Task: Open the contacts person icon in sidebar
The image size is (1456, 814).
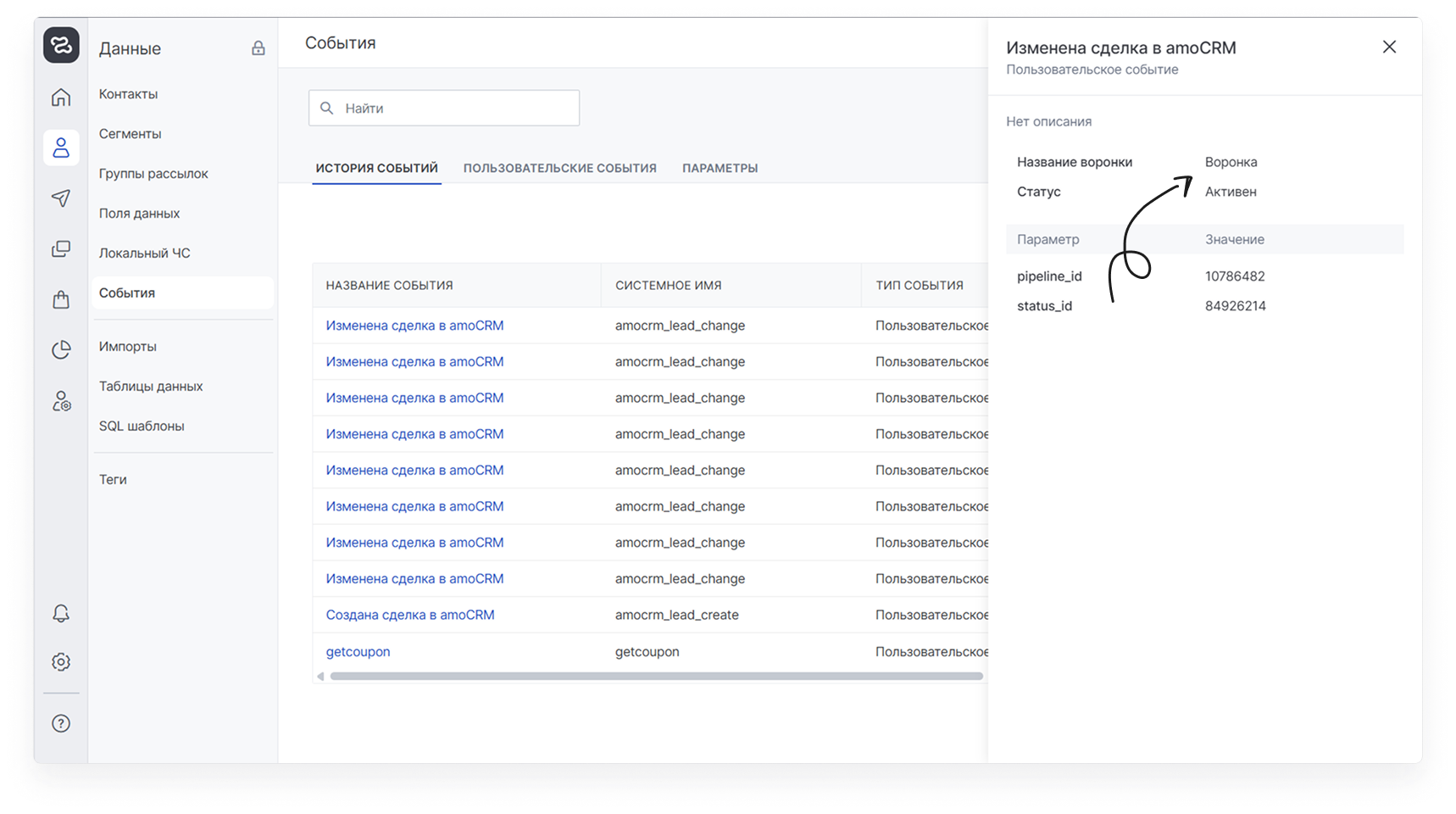Action: 61,148
